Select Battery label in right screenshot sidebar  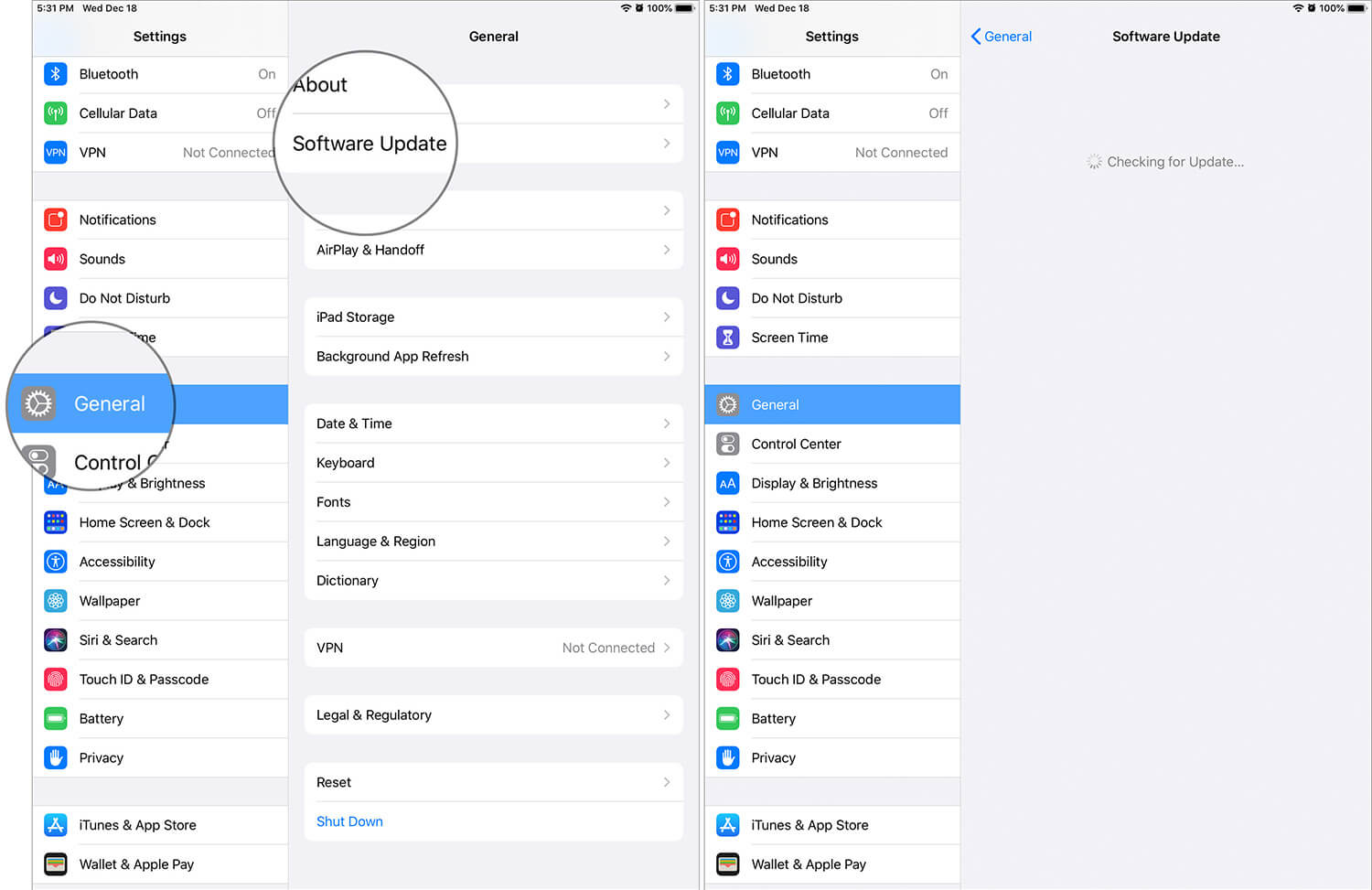tap(773, 719)
